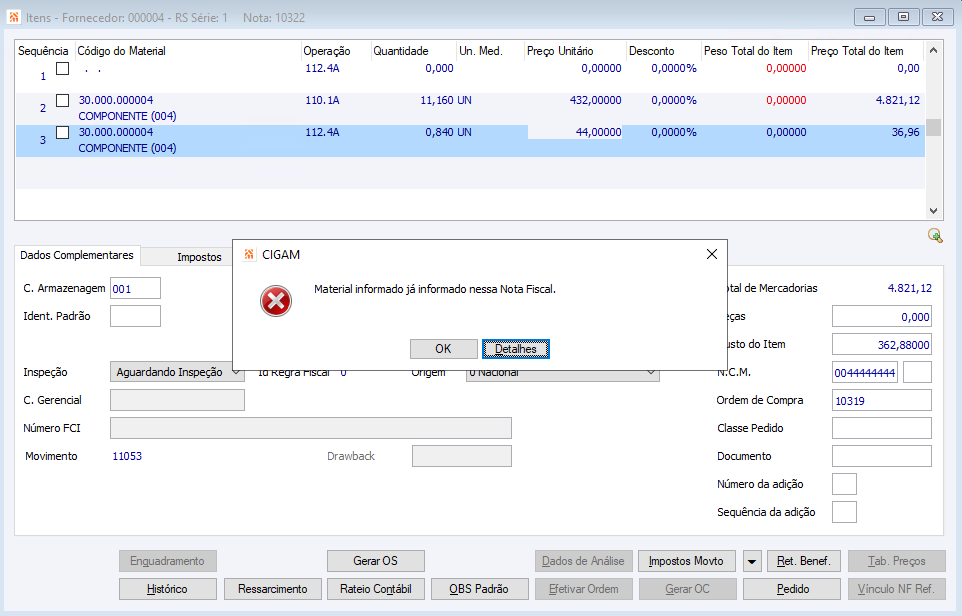Viewport: 962px width, 616px height.
Task: Tick the checkbox for sequence 2 row
Action: 63,101
